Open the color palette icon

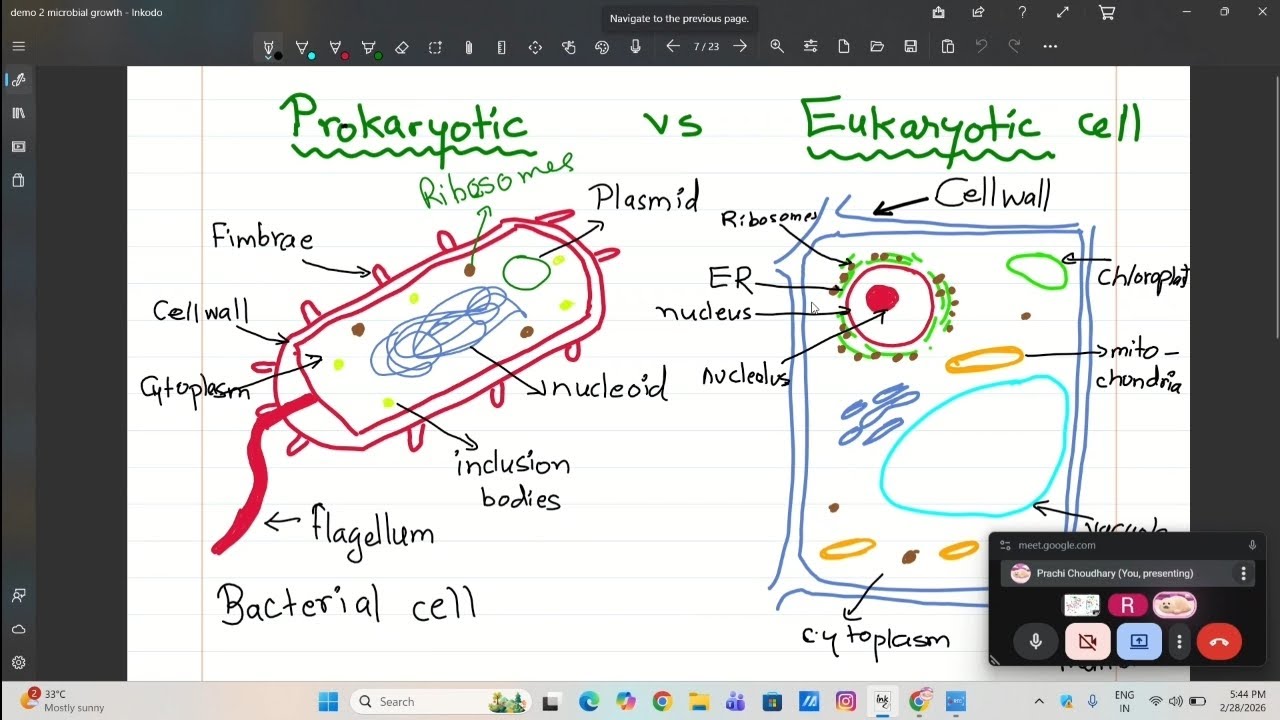[x=602, y=47]
